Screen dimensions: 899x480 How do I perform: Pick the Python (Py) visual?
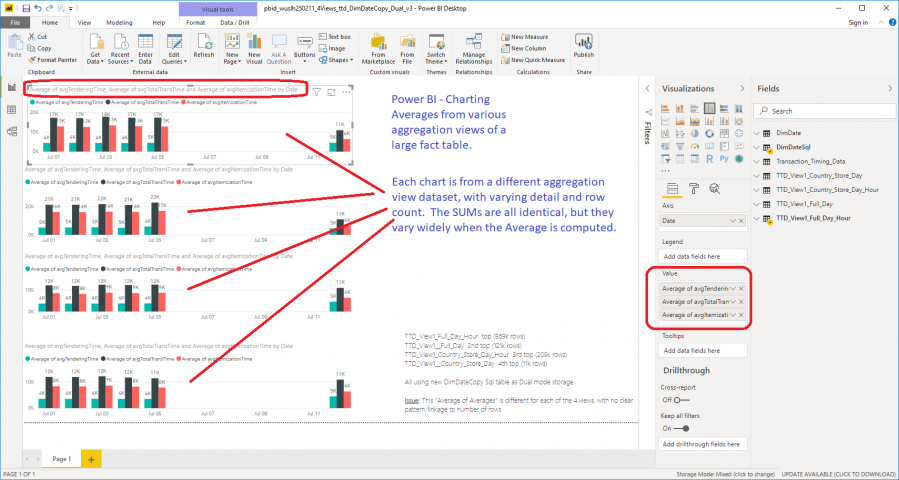[x=724, y=158]
